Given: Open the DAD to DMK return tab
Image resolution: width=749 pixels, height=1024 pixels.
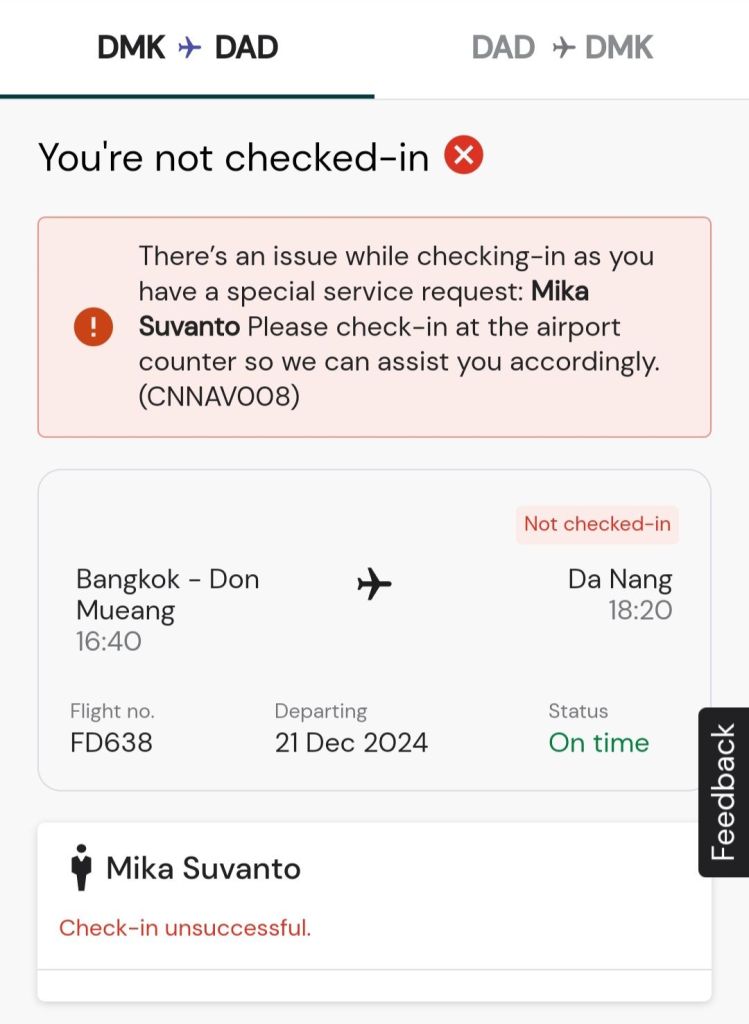Looking at the screenshot, I should point(562,47).
